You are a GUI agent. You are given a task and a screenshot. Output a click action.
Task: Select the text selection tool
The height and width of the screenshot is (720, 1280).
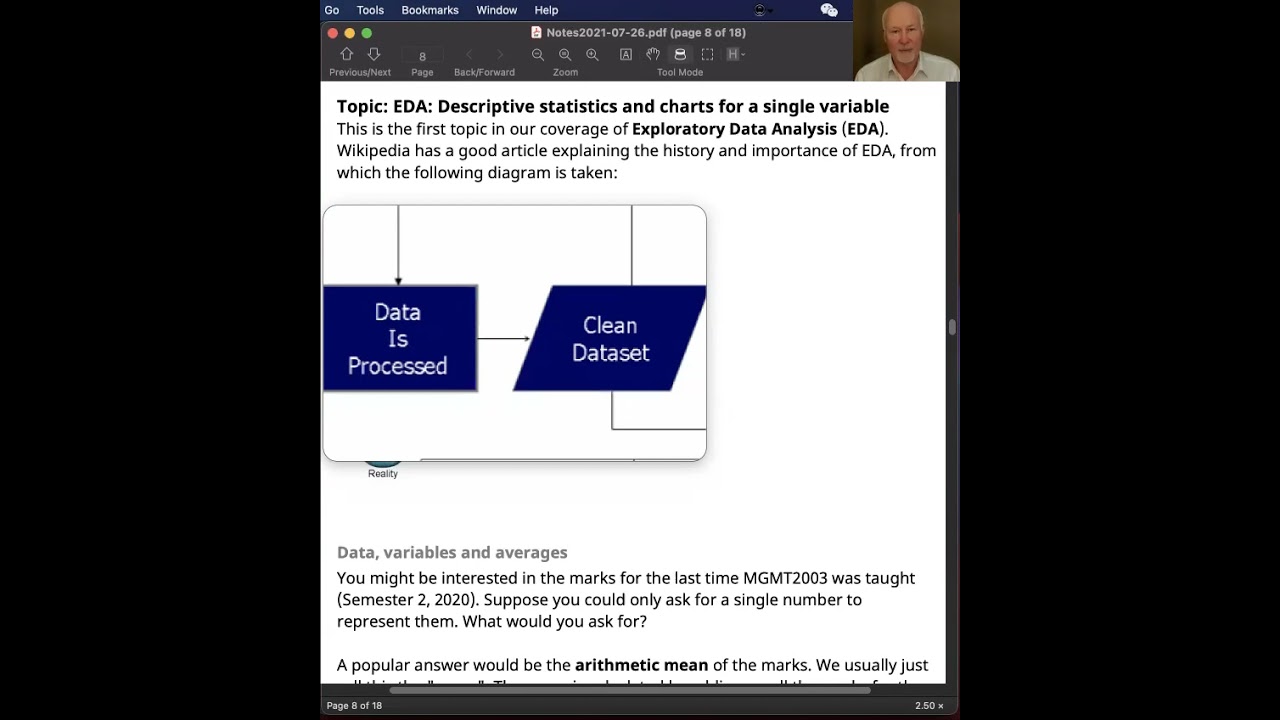point(626,55)
